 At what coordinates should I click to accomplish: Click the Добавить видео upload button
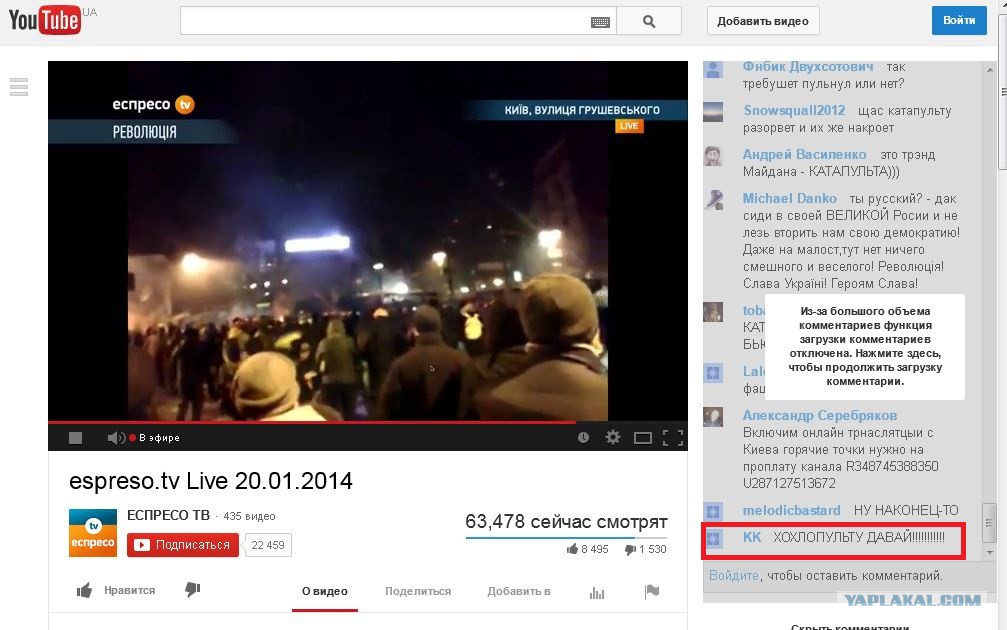tap(763, 21)
